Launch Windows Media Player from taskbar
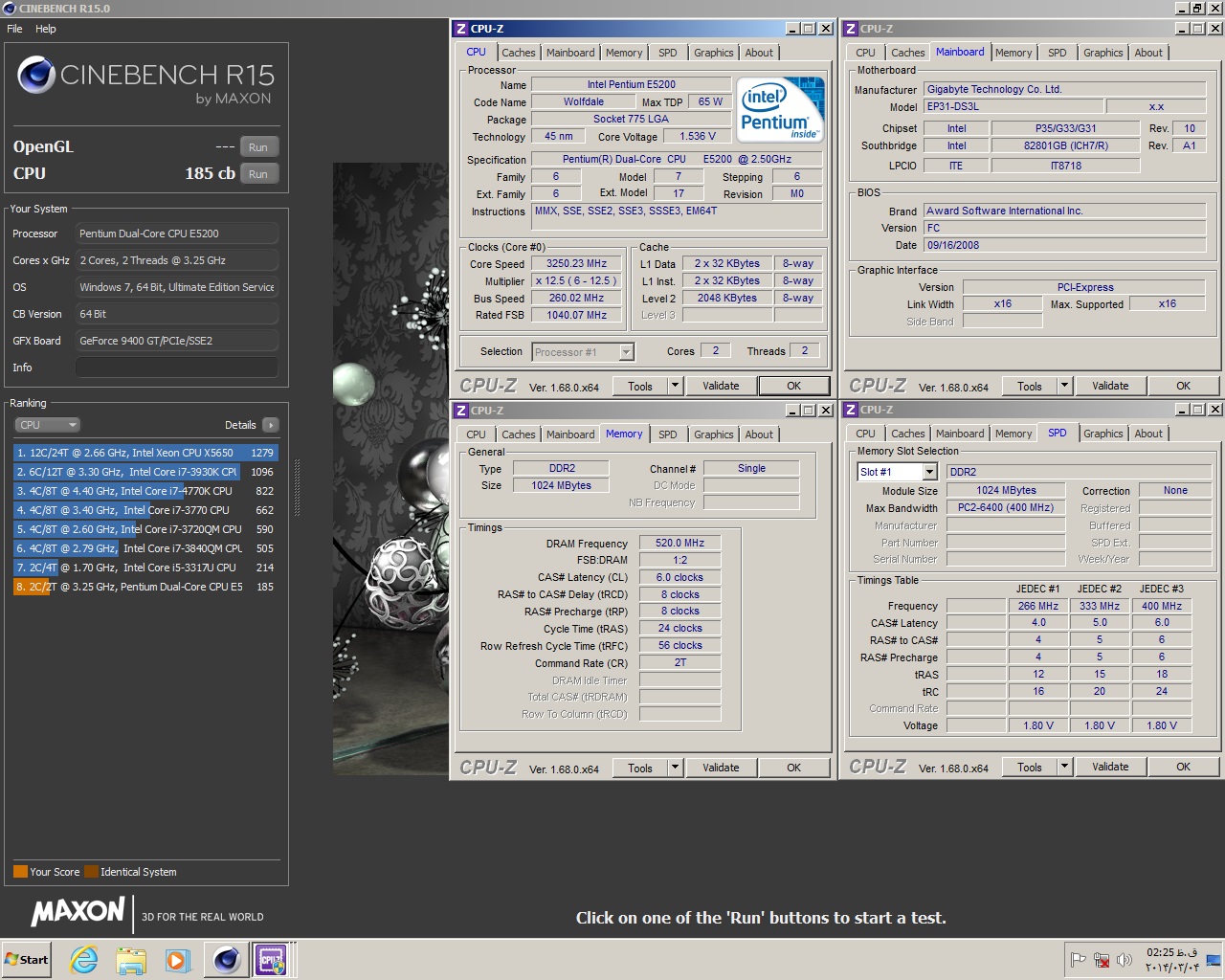The width and height of the screenshot is (1225, 980). point(177,959)
